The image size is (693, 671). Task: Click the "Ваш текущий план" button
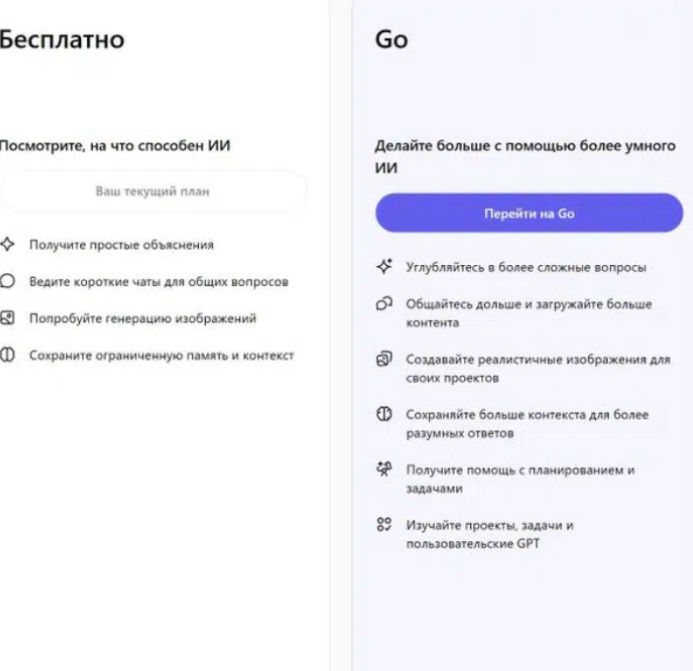tap(152, 191)
